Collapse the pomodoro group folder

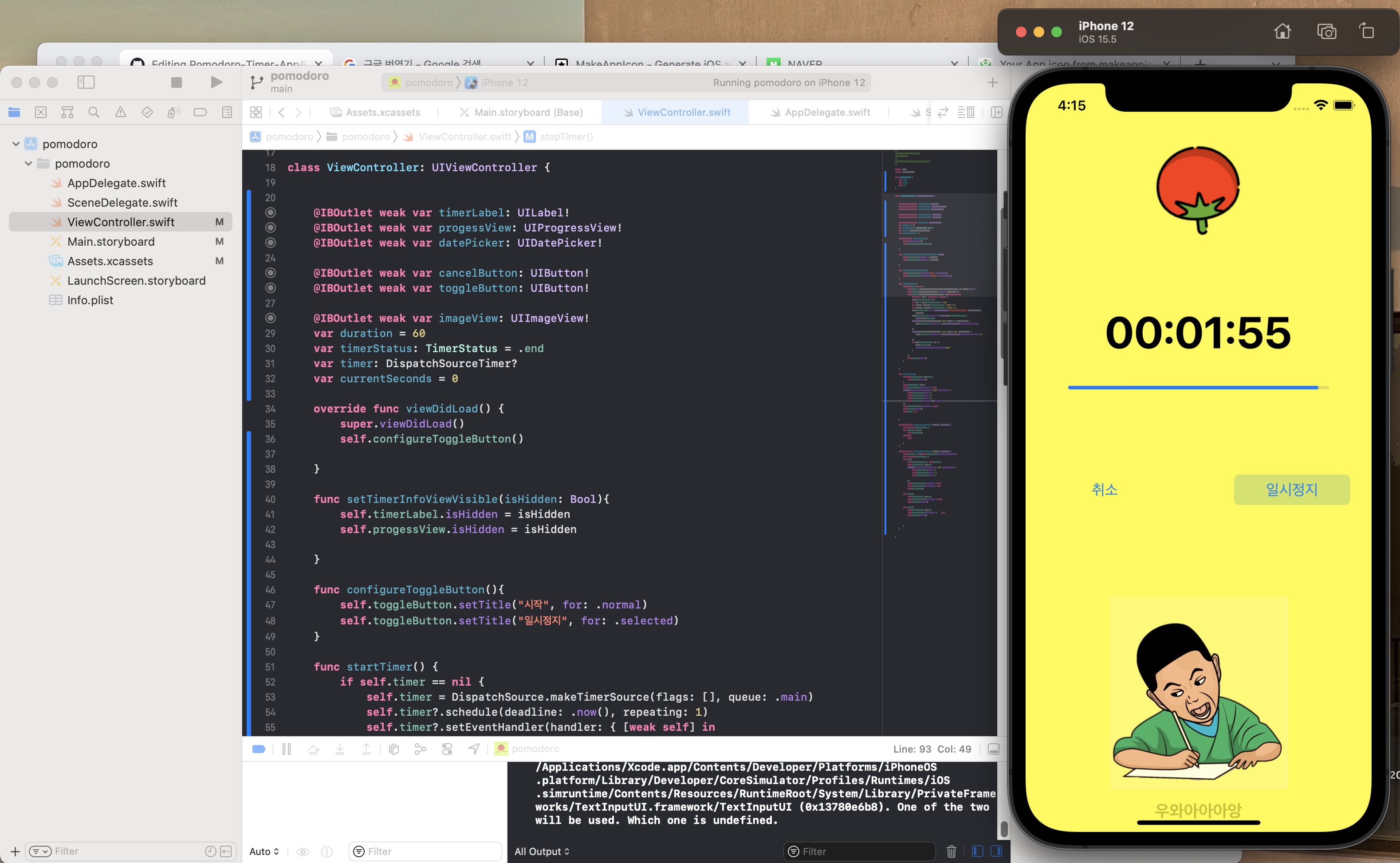coord(28,163)
